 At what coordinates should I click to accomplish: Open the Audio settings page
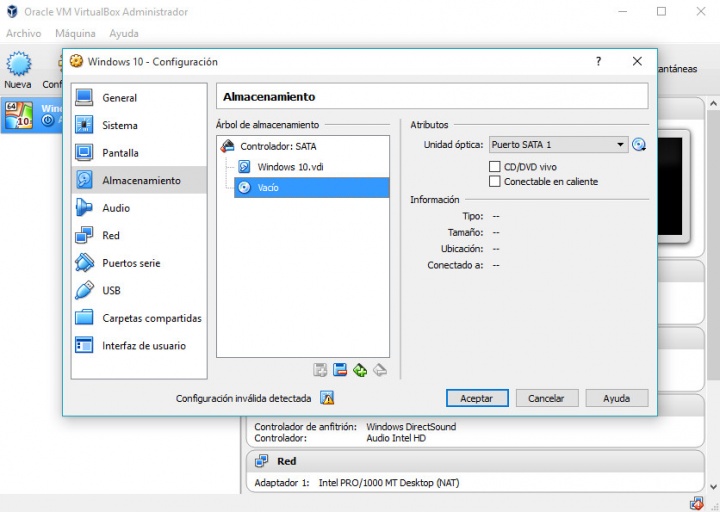coord(139,208)
